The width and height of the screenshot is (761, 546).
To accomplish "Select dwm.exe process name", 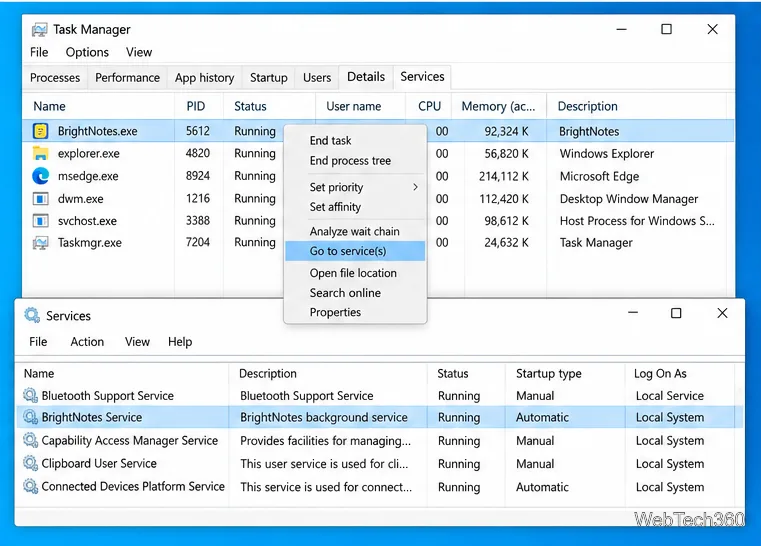I will [x=81, y=199].
